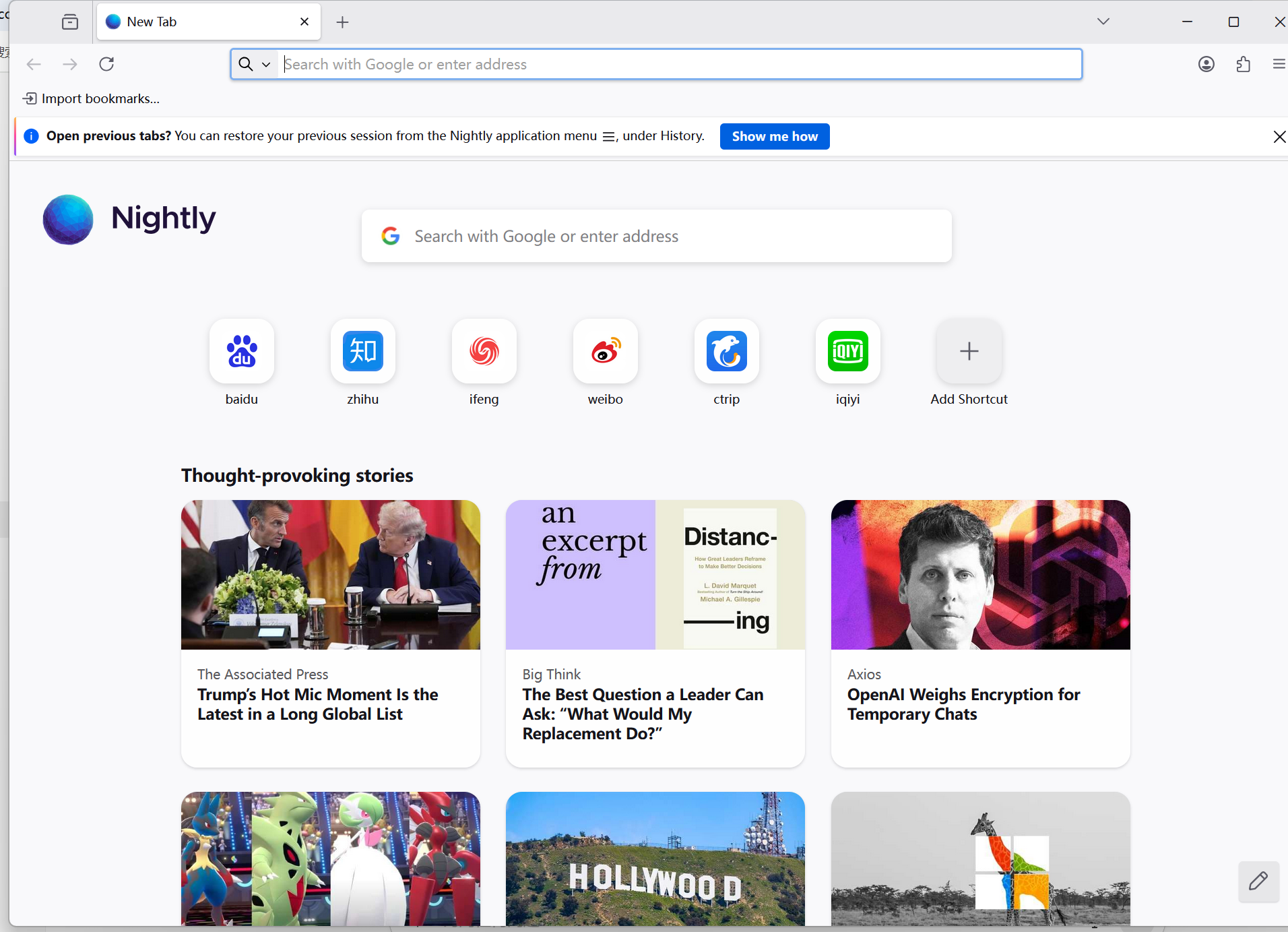Personalize the new tab with the pencil icon

click(x=1258, y=881)
